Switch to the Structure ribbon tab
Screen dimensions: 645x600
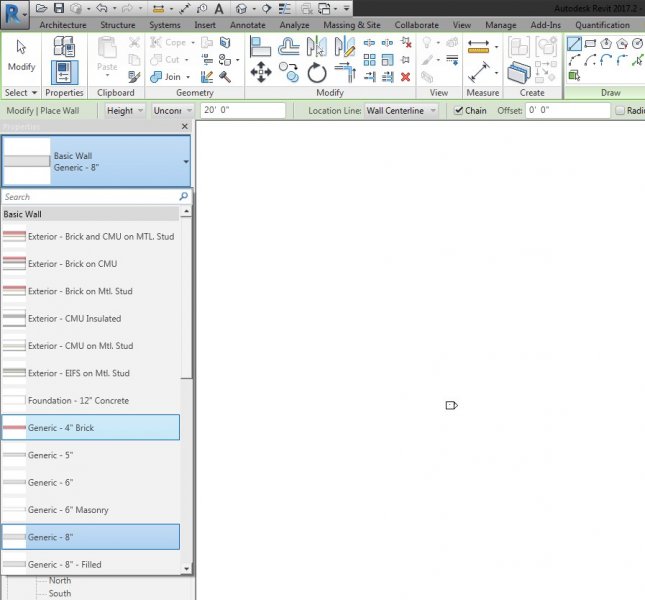click(118, 25)
